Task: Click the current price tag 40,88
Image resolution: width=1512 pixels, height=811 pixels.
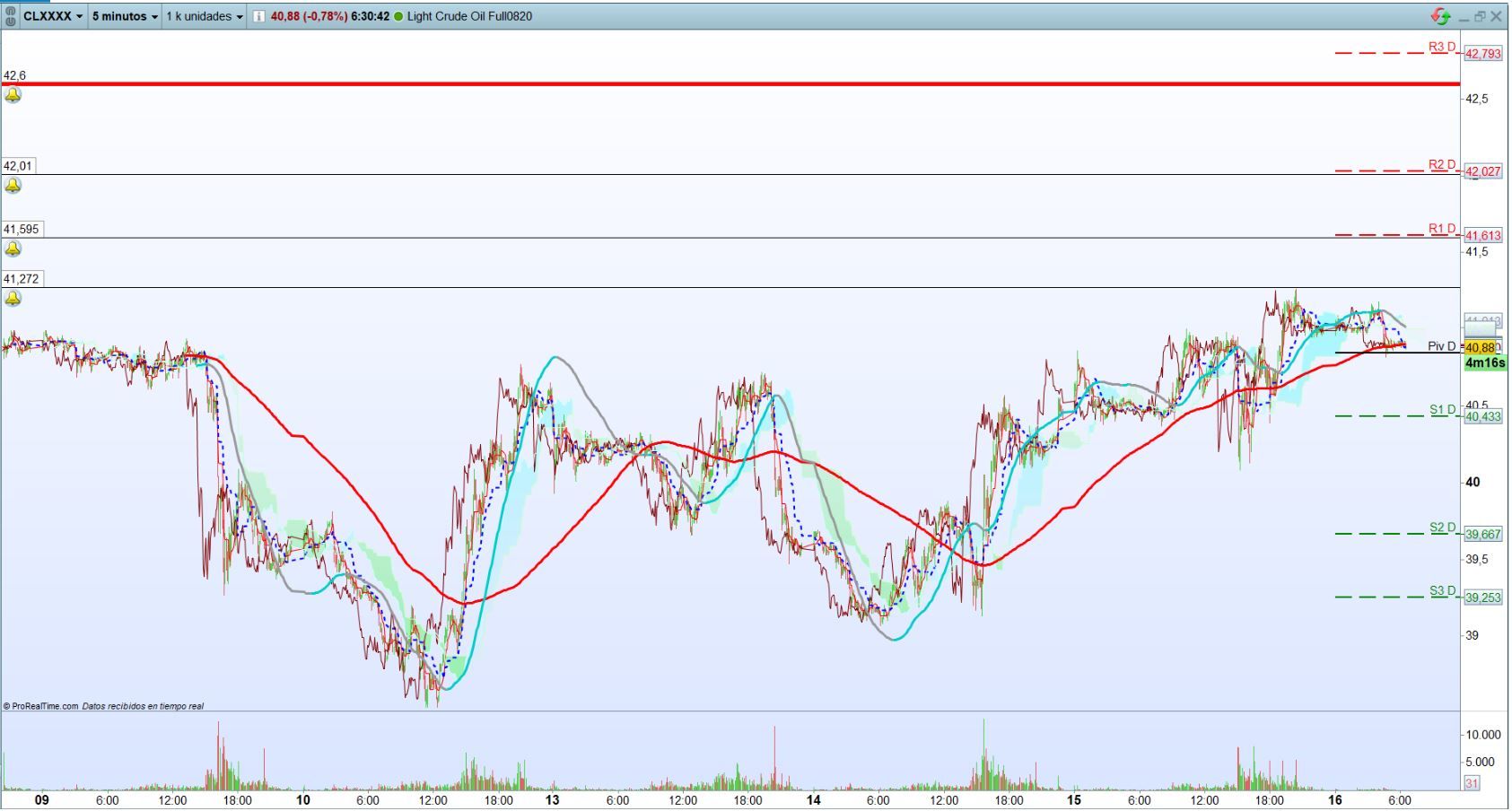Action: point(1480,347)
